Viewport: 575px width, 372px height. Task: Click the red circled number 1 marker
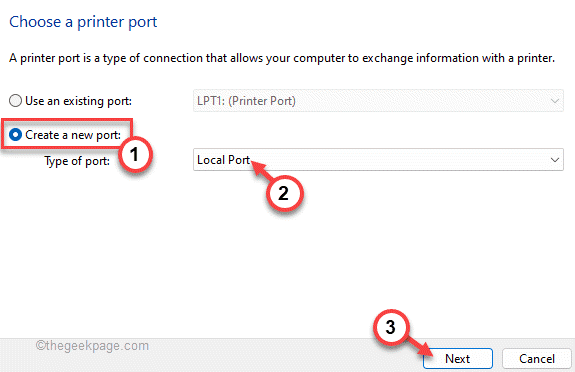click(135, 154)
